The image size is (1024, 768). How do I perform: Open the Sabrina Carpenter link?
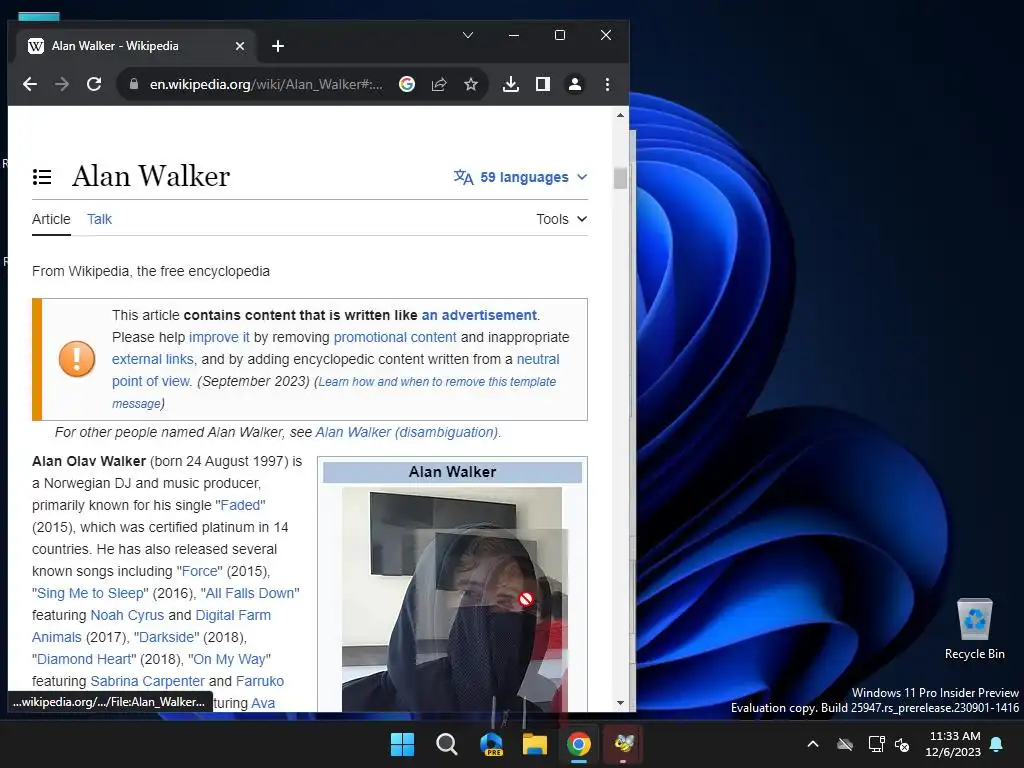coord(147,681)
